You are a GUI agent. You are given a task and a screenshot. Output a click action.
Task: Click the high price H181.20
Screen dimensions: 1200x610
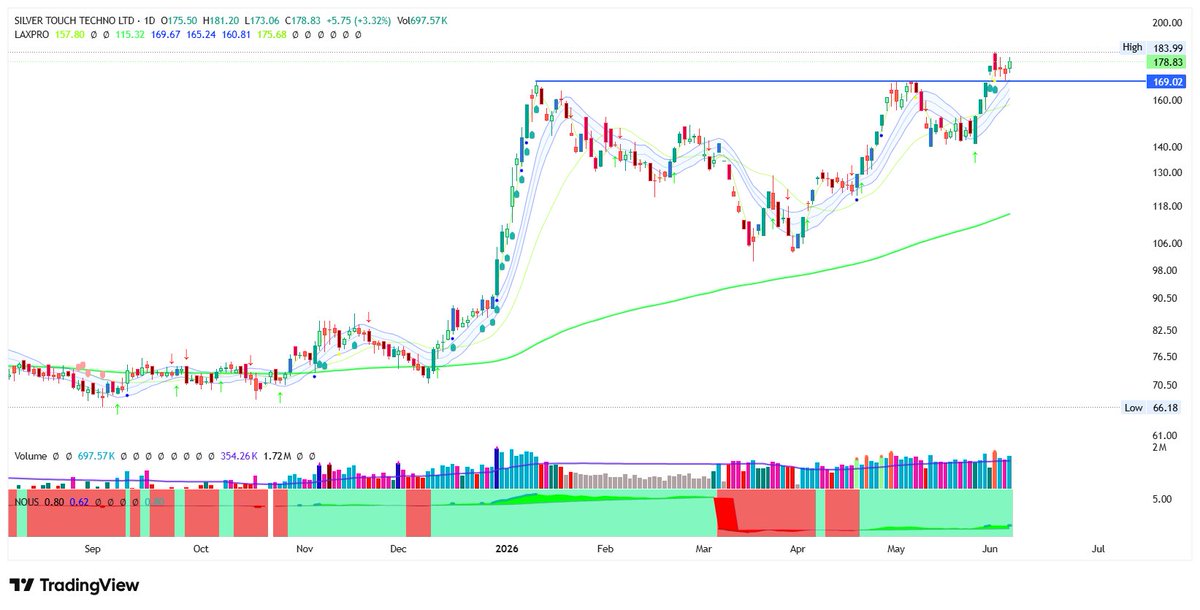pos(219,20)
